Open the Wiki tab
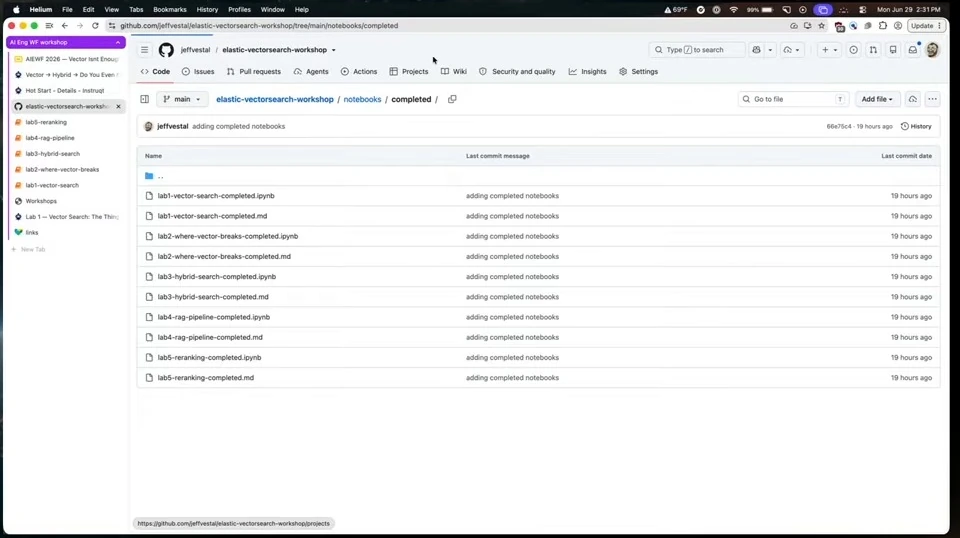Viewport: 960px width, 538px height. pos(454,72)
